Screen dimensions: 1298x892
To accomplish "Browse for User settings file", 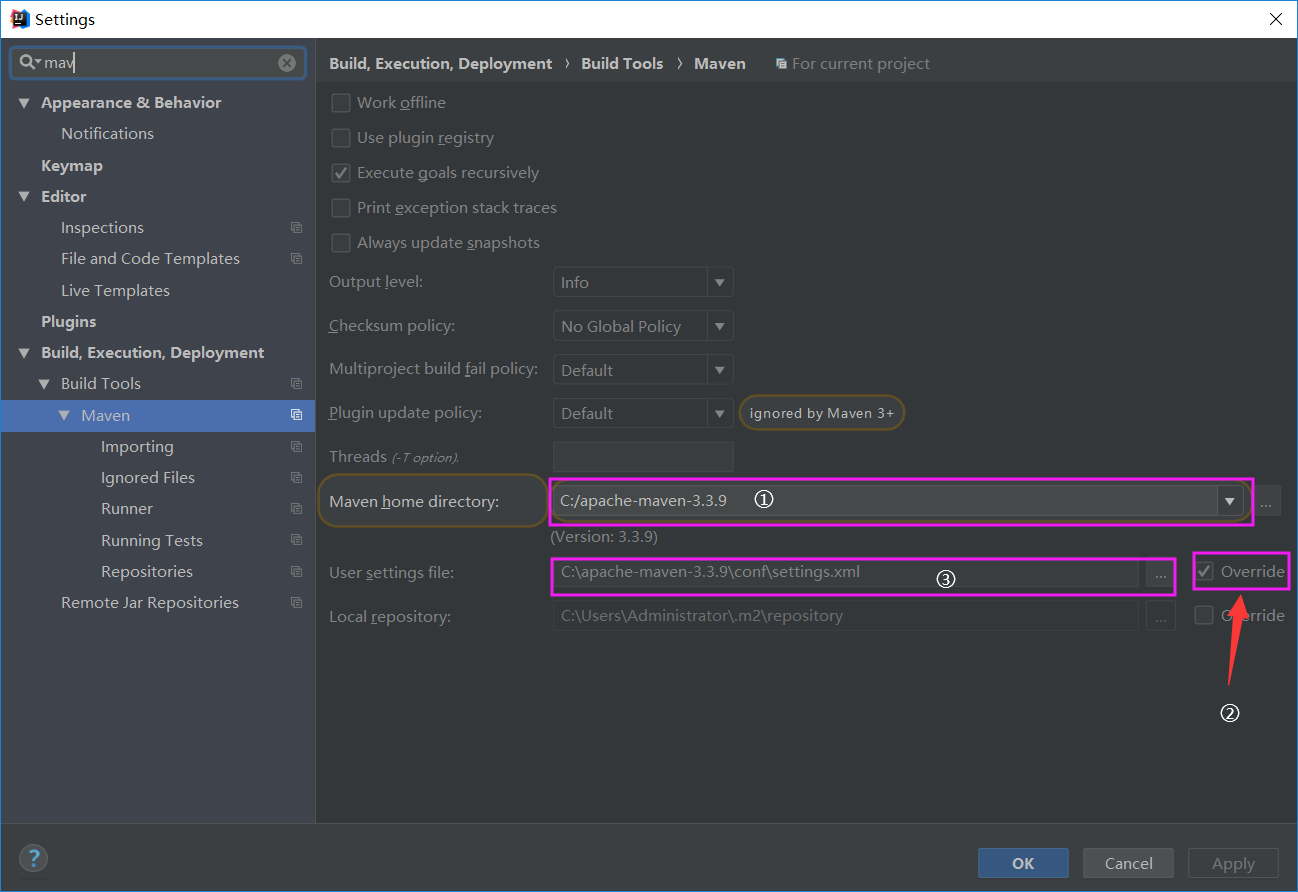I will tap(1160, 573).
